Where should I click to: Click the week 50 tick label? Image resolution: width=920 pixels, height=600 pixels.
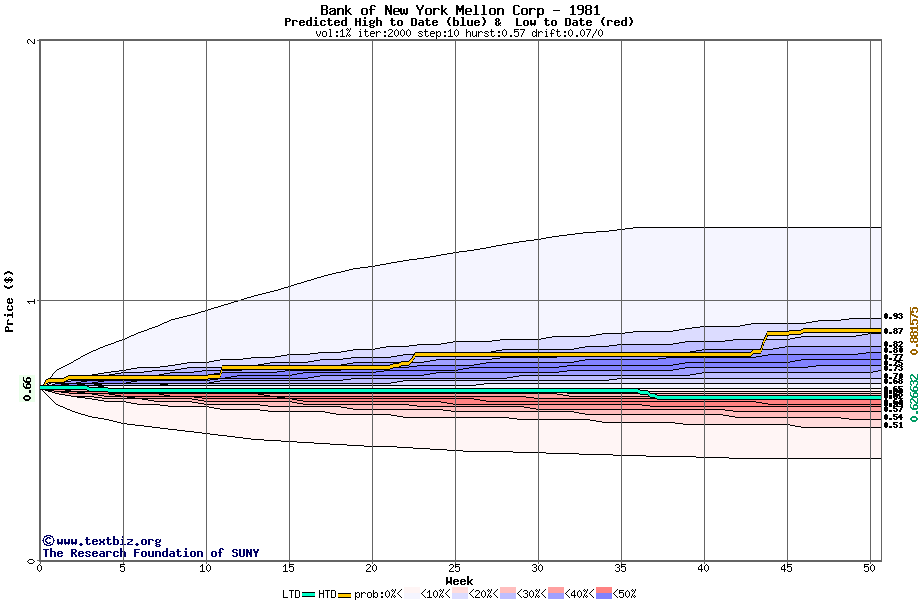click(870, 569)
